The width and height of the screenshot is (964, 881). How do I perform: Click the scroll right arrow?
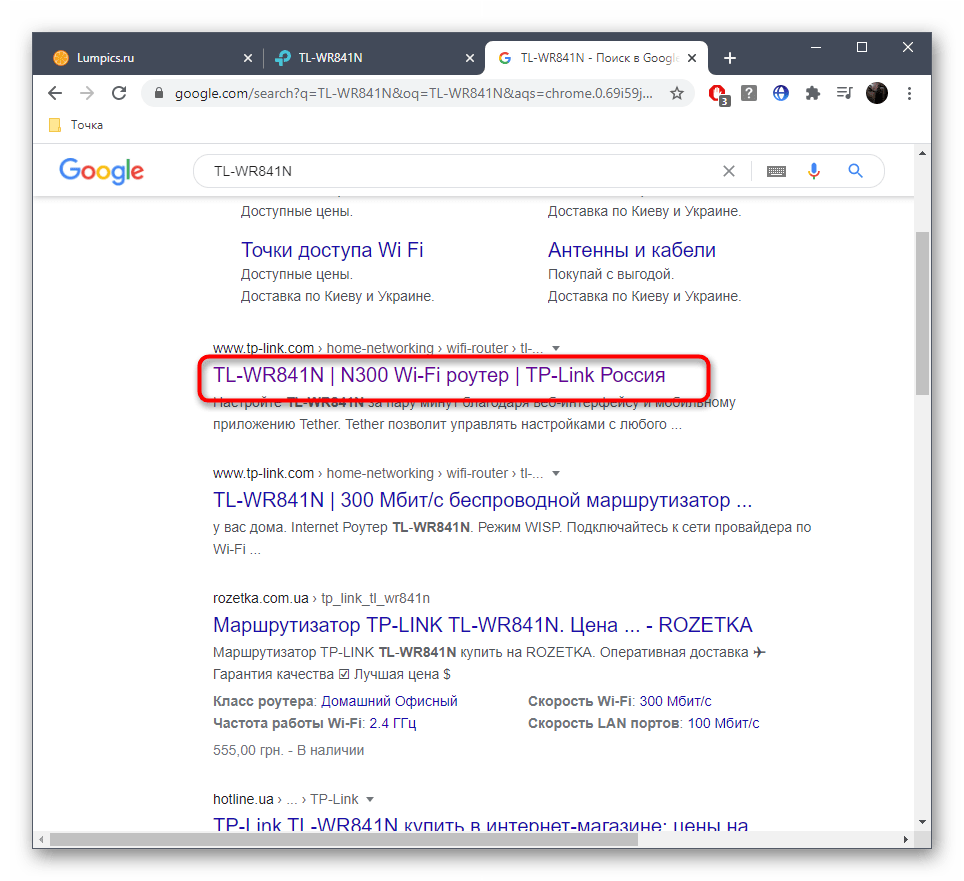(x=906, y=839)
